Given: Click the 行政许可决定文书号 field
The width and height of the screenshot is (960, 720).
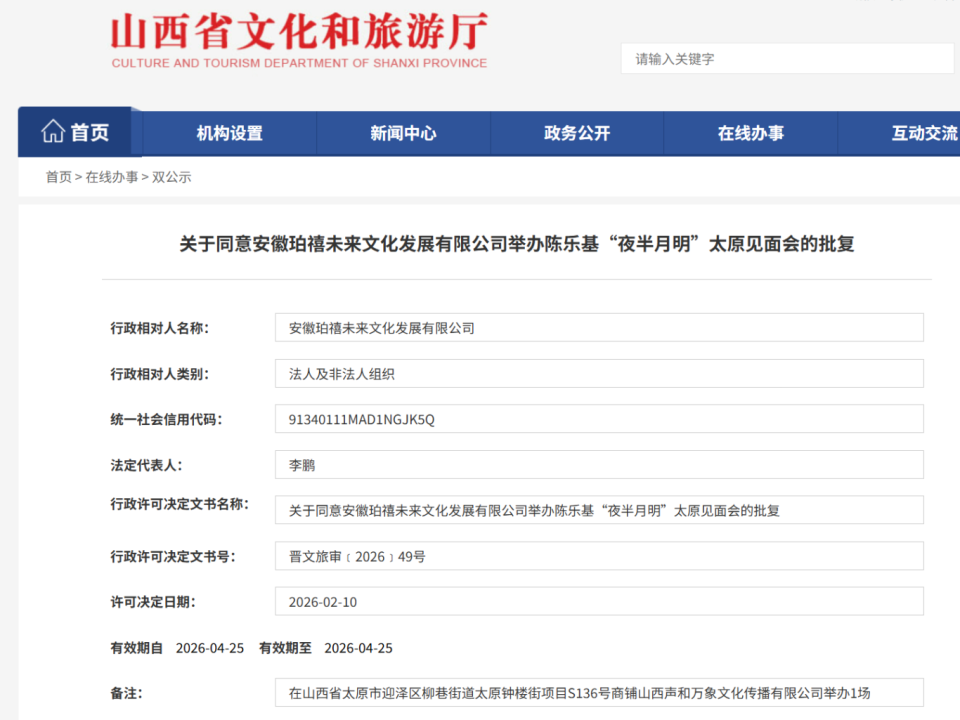Looking at the screenshot, I should pos(600,555).
